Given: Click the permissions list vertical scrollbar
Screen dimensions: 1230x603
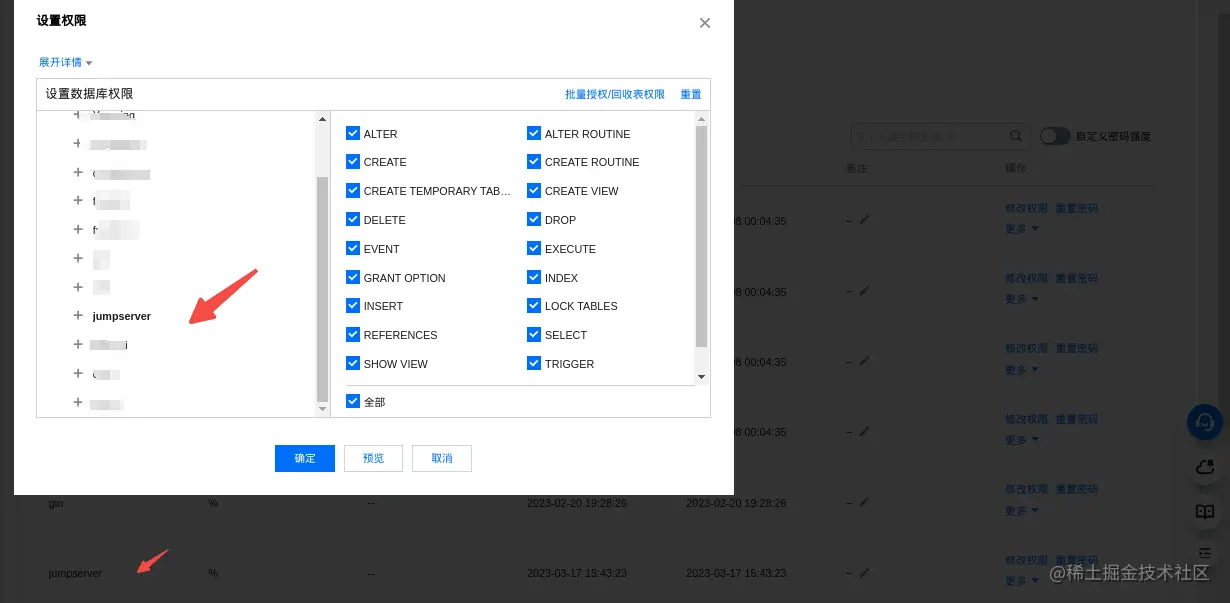Looking at the screenshot, I should point(701,236).
